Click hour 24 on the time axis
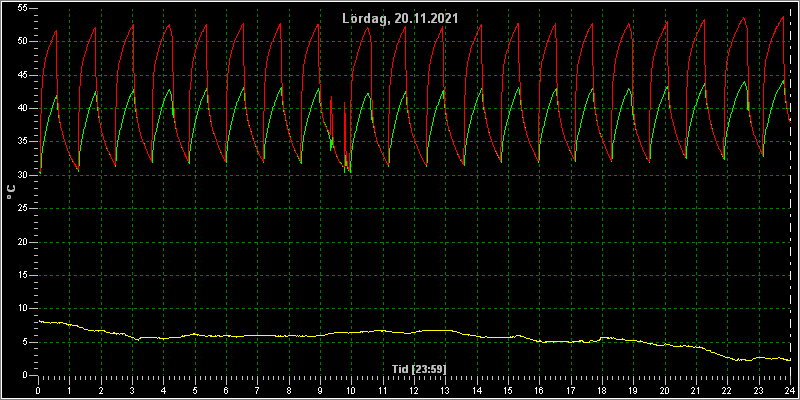800x400 pixels. pyautogui.click(x=790, y=391)
